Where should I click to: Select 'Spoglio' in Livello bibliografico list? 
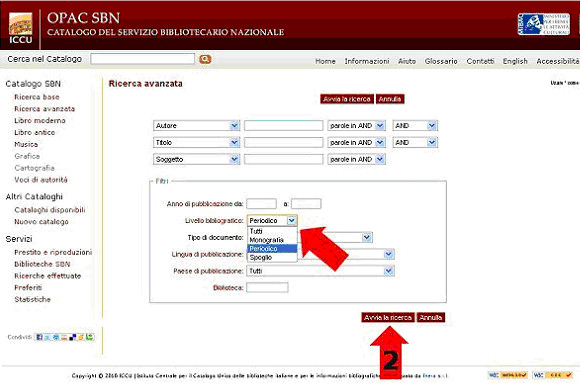point(272,258)
